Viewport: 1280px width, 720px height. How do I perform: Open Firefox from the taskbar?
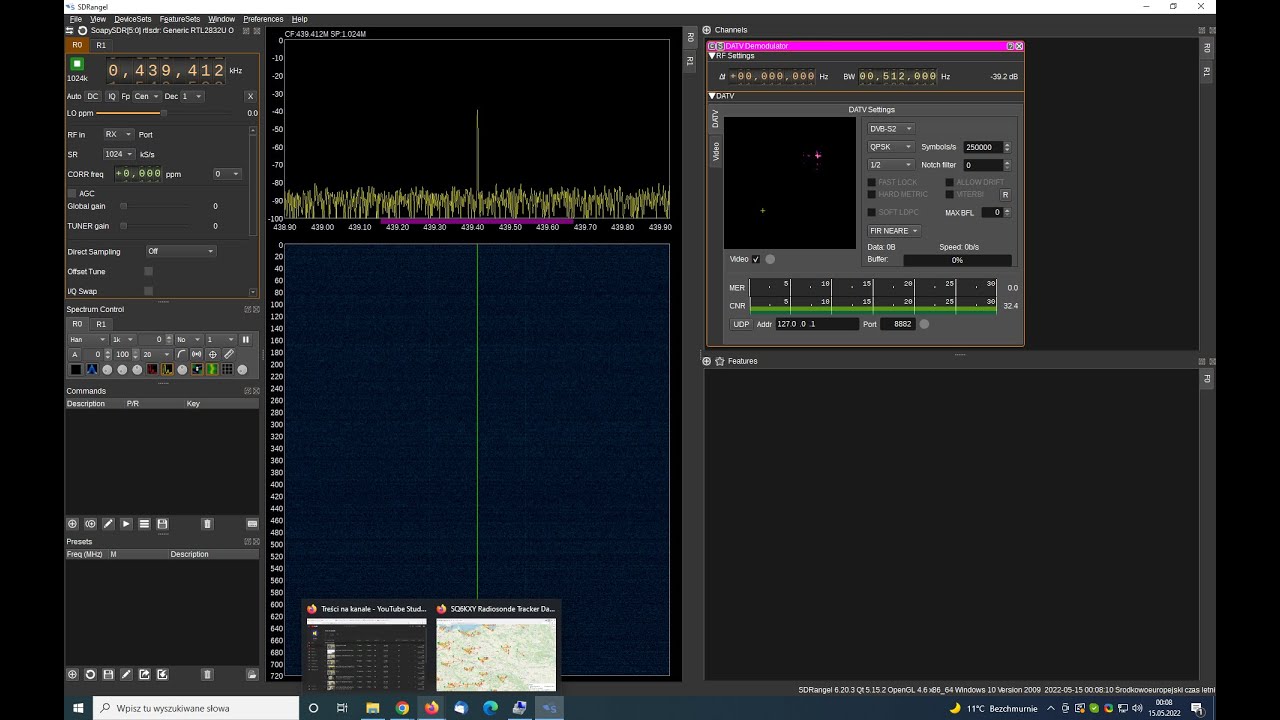click(x=431, y=708)
